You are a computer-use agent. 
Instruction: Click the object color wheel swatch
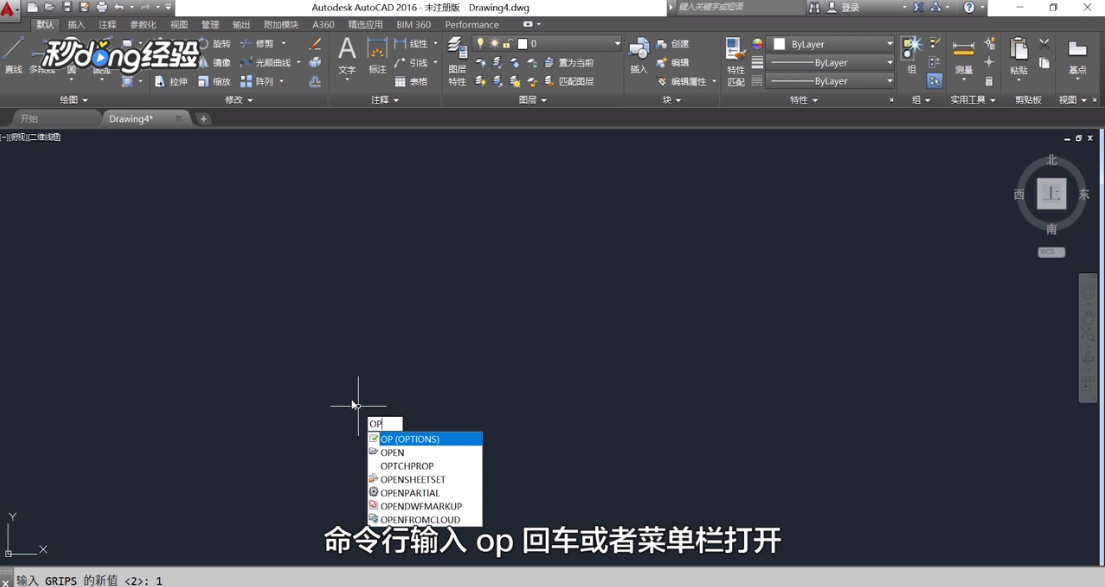pyautogui.click(x=757, y=44)
